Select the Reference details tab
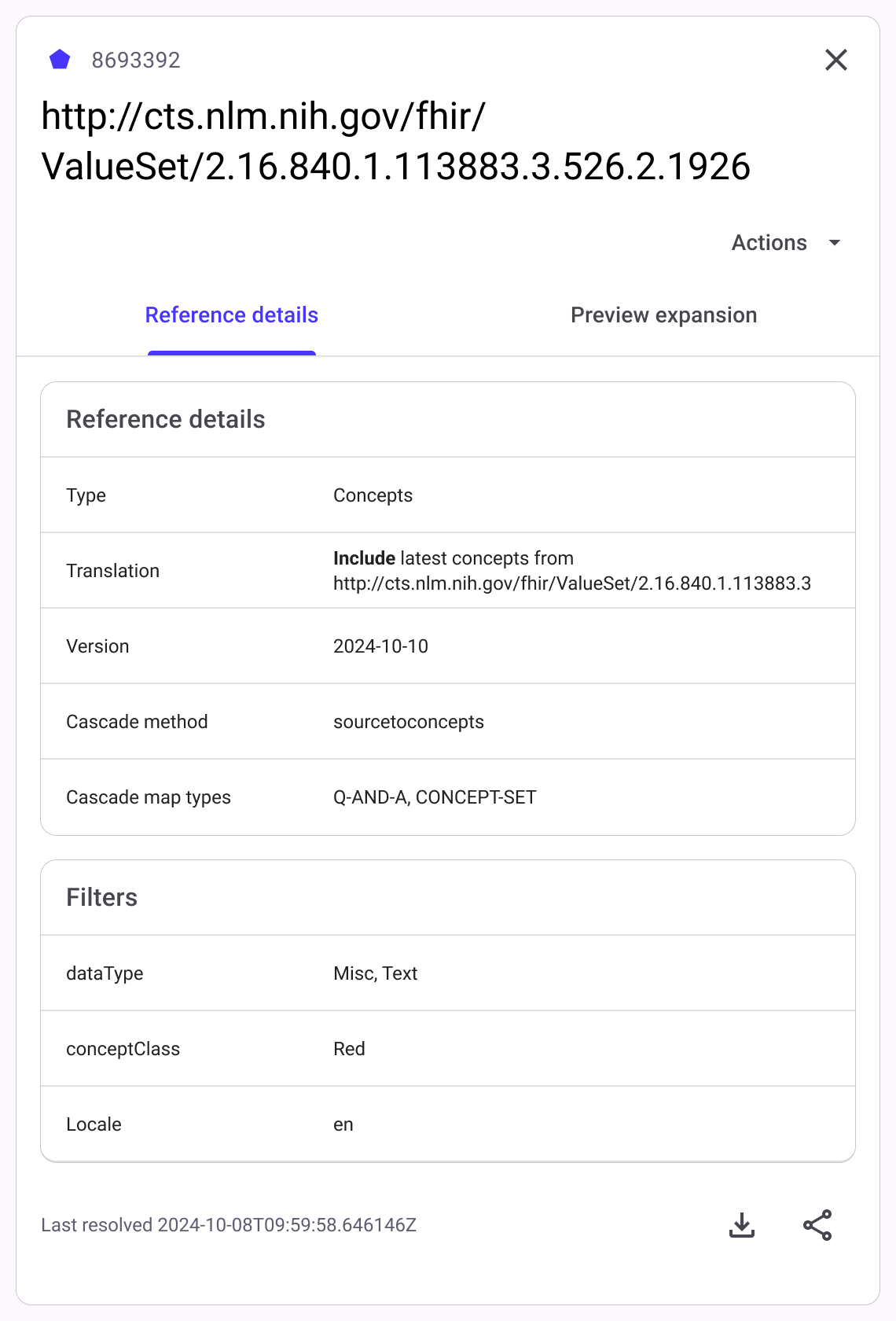This screenshot has width=896, height=1321. click(x=232, y=315)
